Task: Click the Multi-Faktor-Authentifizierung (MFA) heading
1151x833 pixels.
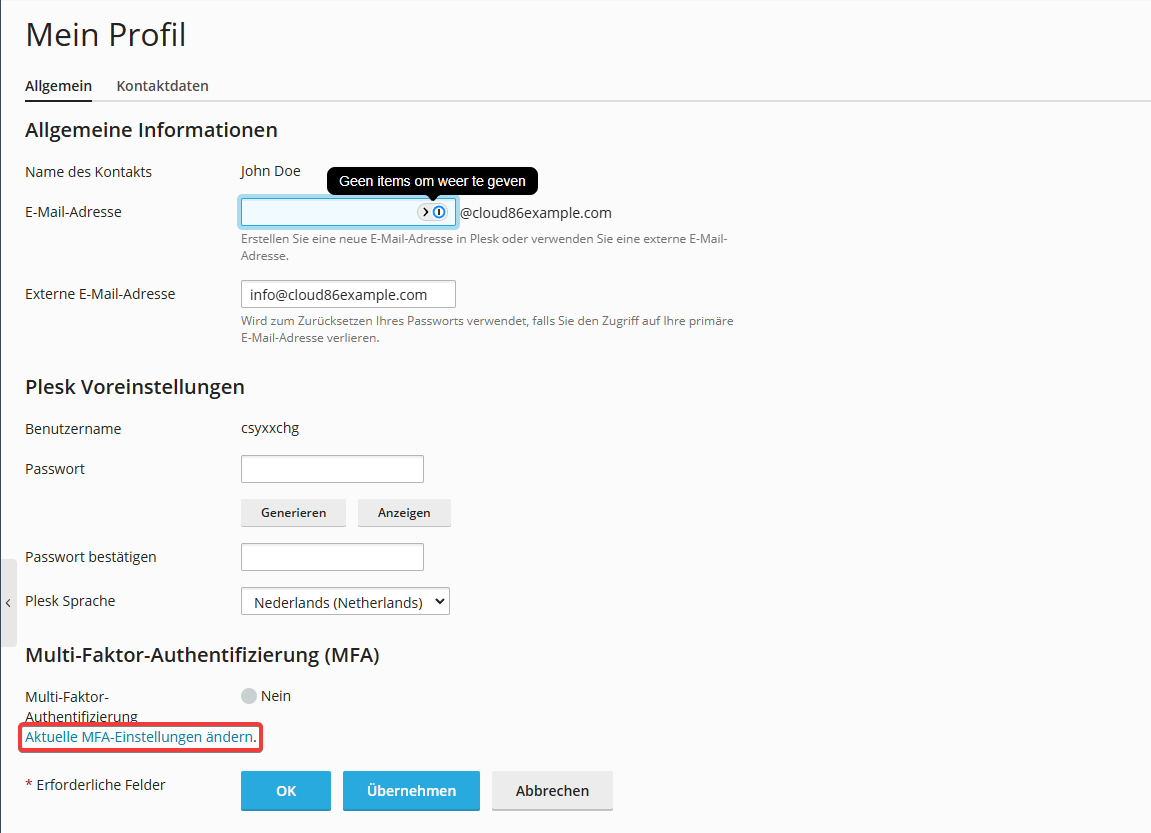Action: coord(203,655)
